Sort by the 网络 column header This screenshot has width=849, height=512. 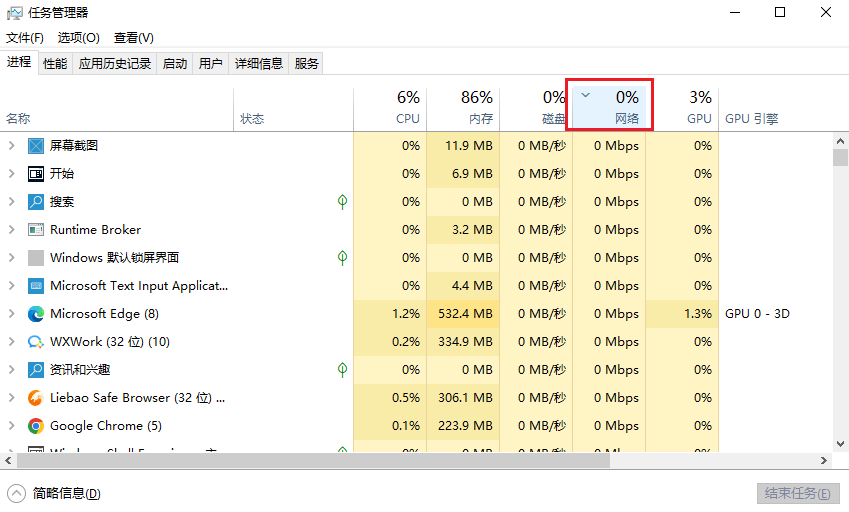(609, 109)
